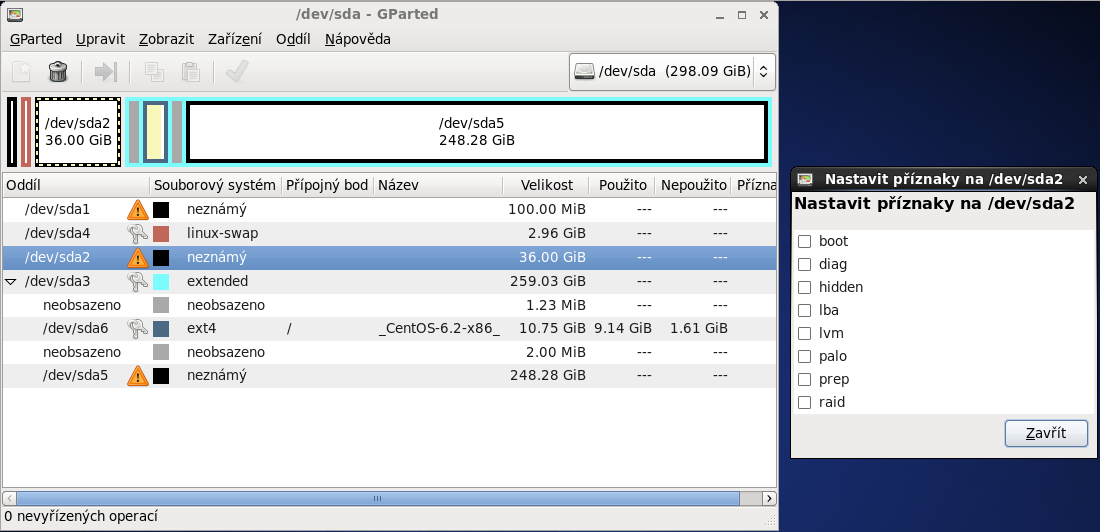Click the keys lock icon on /dev/sda3 row

point(138,281)
